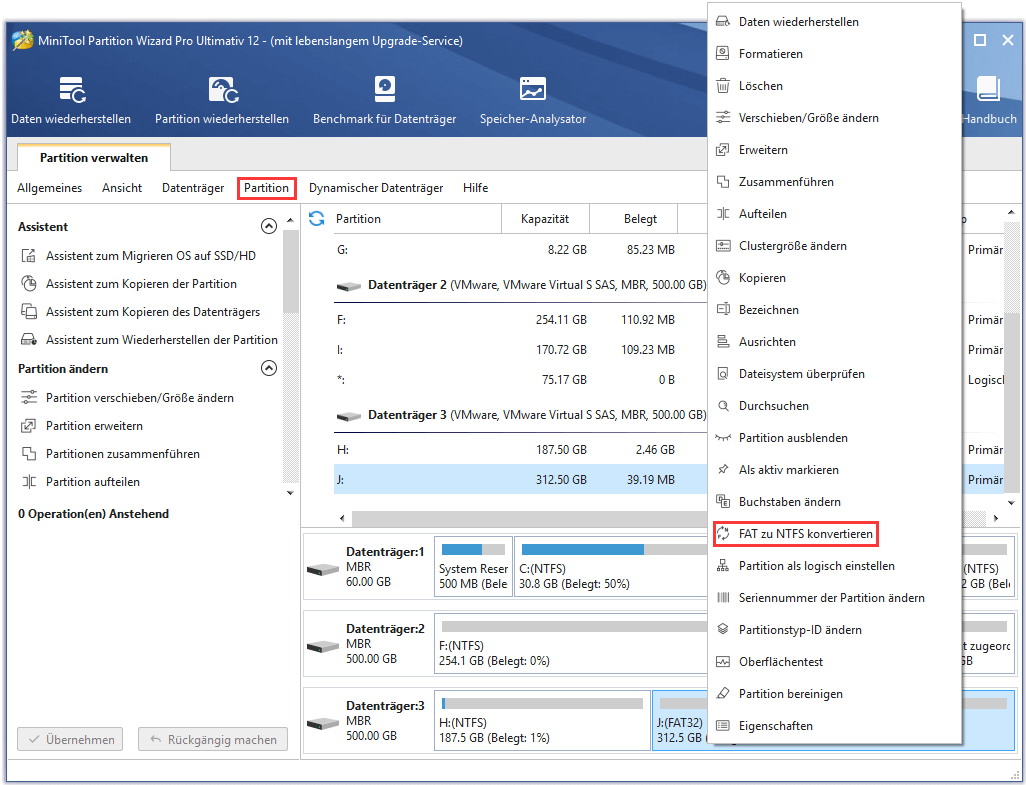Image resolution: width=1026 pixels, height=785 pixels.
Task: Open Partition wiederherstellen toolbar icon
Action: [222, 90]
